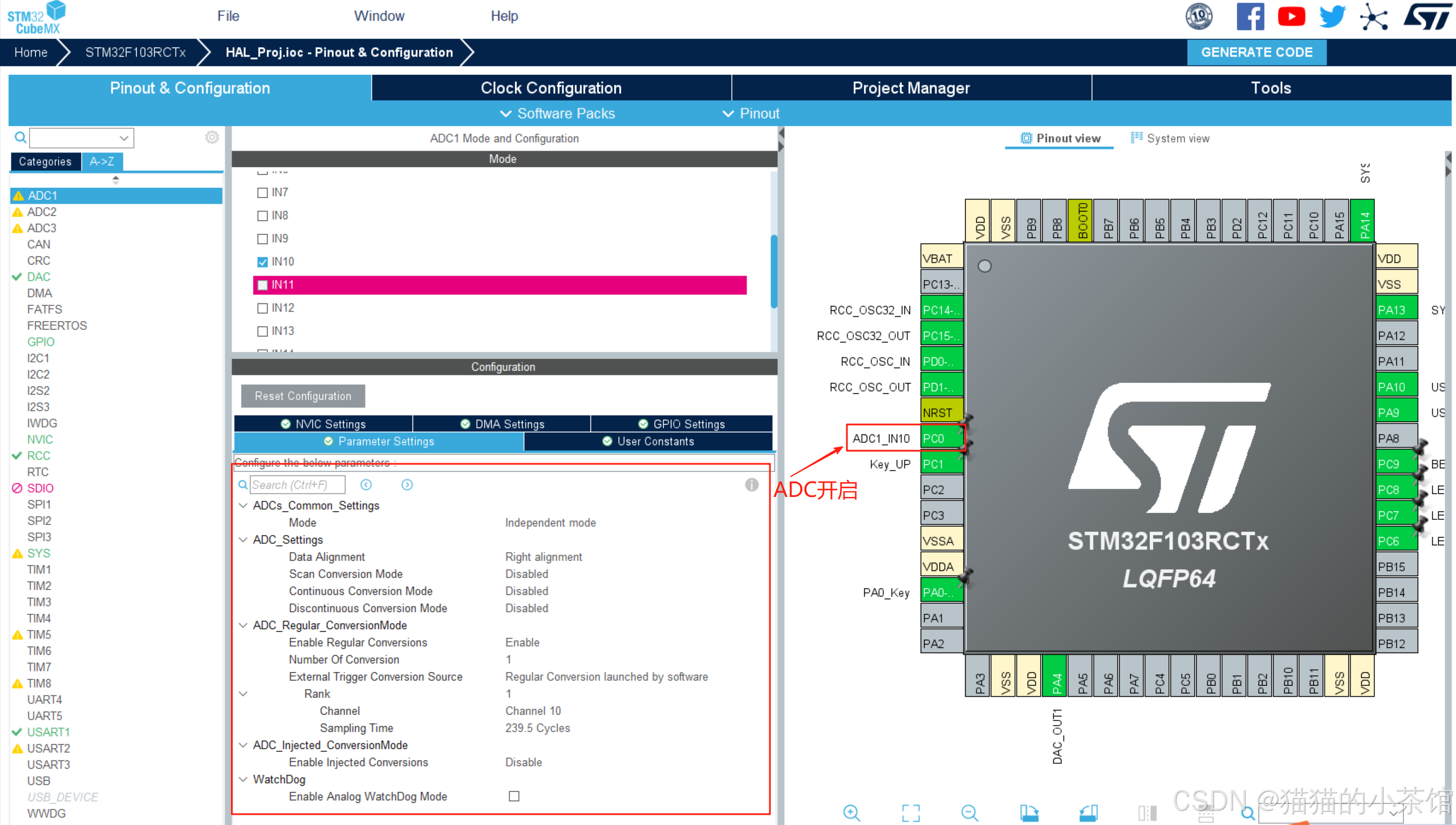Viewport: 1456px width, 825px height.
Task: Enable the IN12 channel checkbox
Action: pyautogui.click(x=262, y=308)
